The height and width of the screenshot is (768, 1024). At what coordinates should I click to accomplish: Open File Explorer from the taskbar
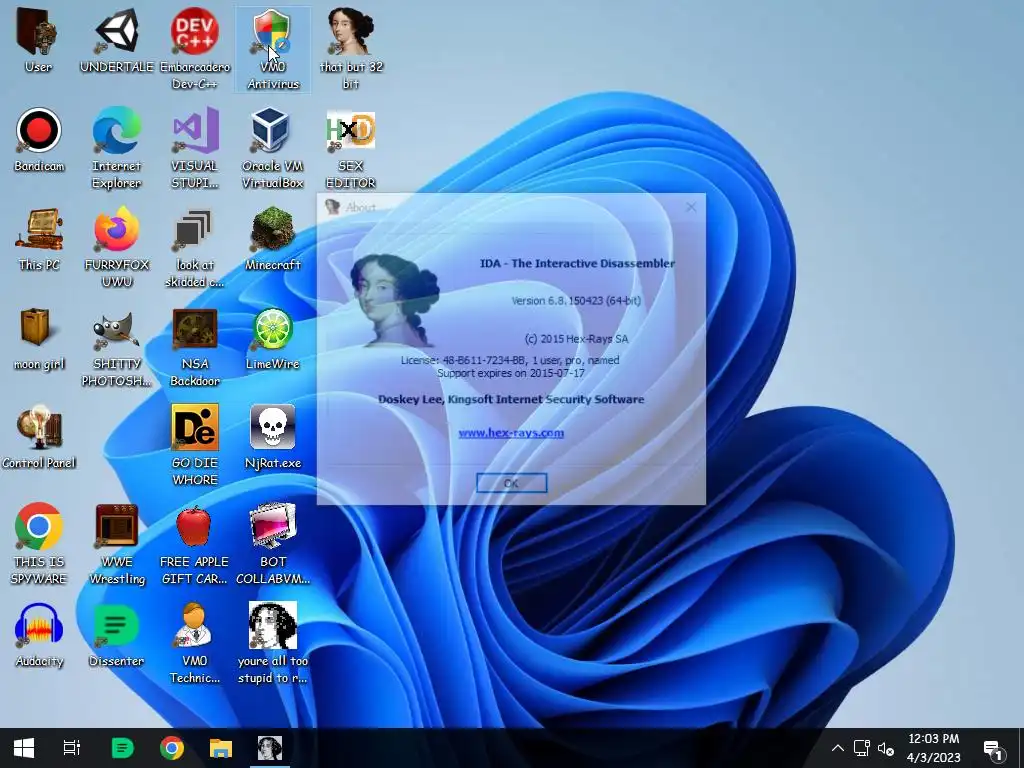coord(221,748)
